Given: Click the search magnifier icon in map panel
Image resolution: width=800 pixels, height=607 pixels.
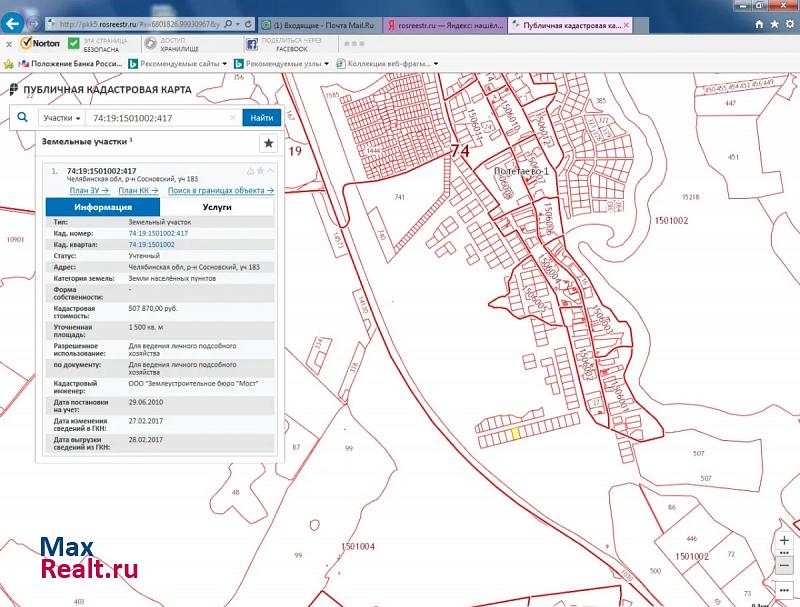Looking at the screenshot, I should point(21,118).
